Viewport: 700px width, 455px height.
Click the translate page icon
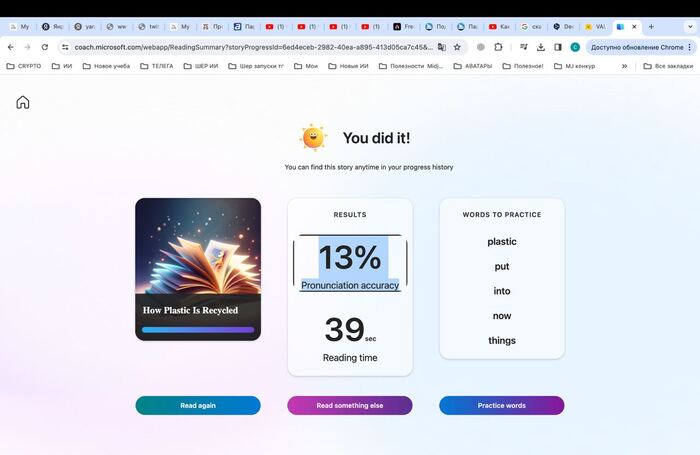pyautogui.click(x=441, y=47)
